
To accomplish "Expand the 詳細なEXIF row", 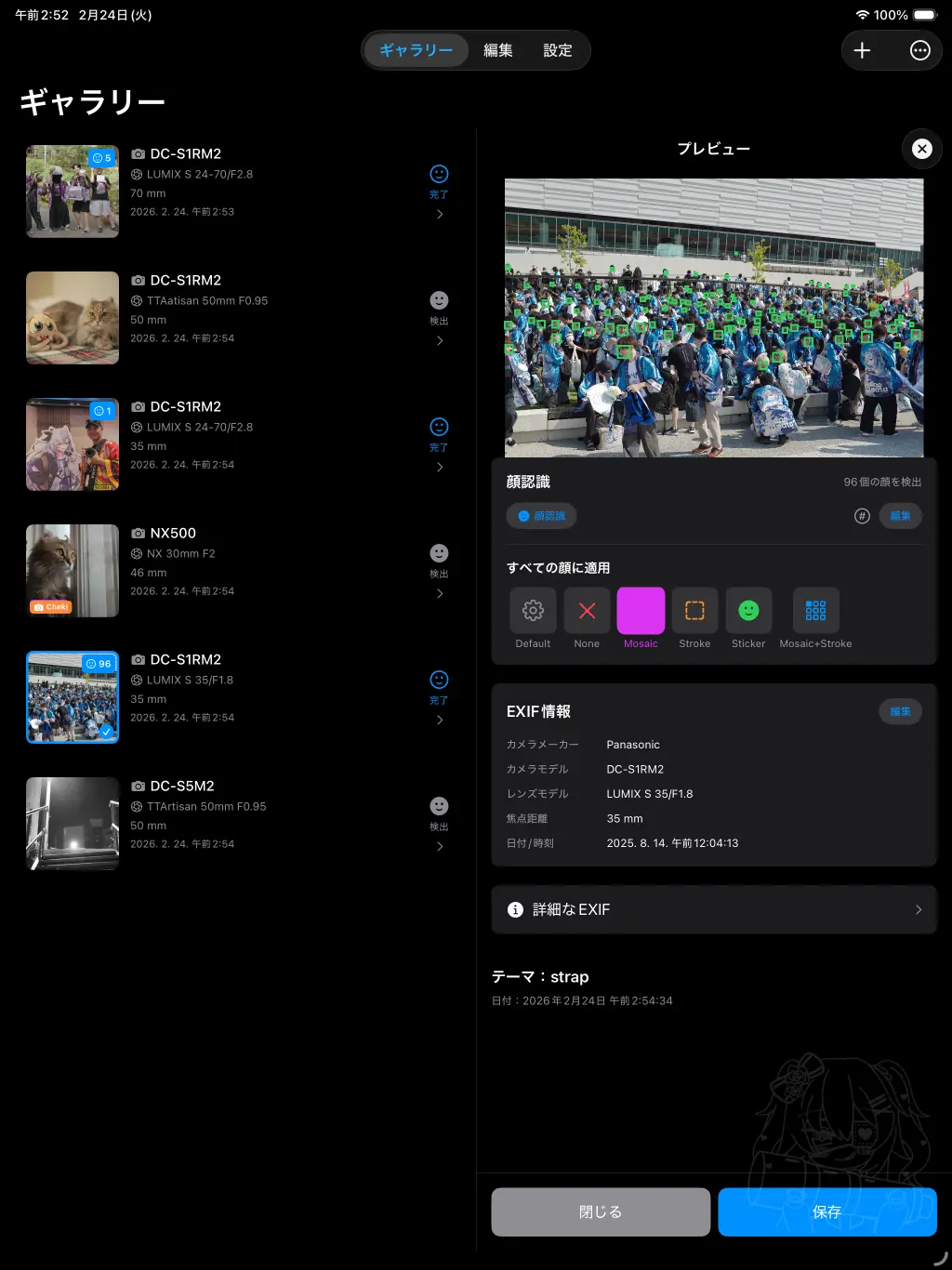I will tap(714, 909).
